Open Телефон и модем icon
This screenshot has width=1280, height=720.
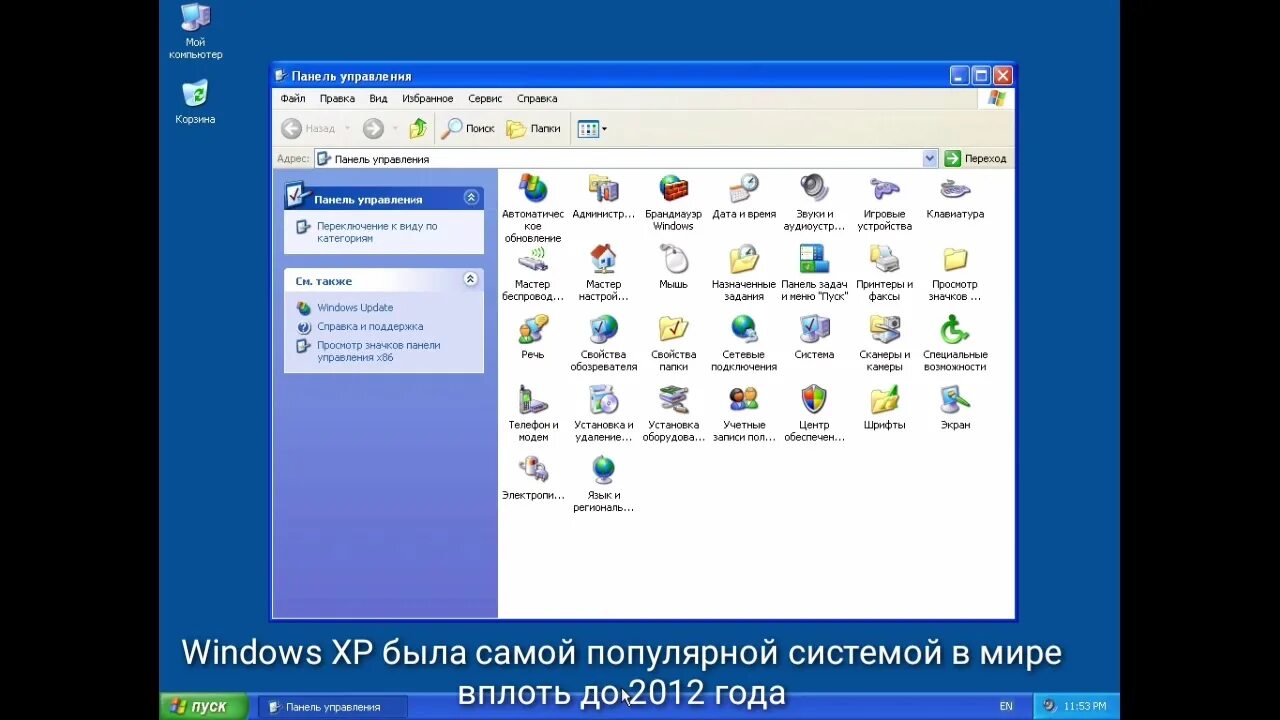(533, 400)
